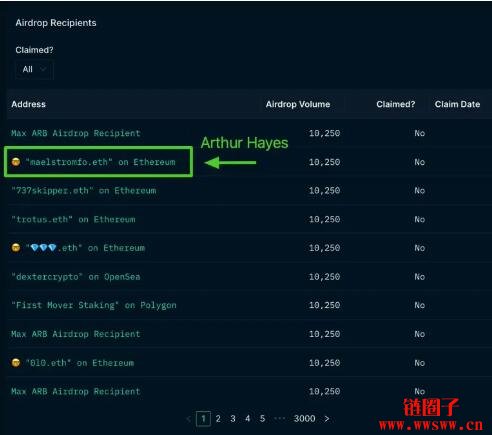Click the emoji icon beside 010.eth
This screenshot has height=435, width=492.
click(16, 363)
